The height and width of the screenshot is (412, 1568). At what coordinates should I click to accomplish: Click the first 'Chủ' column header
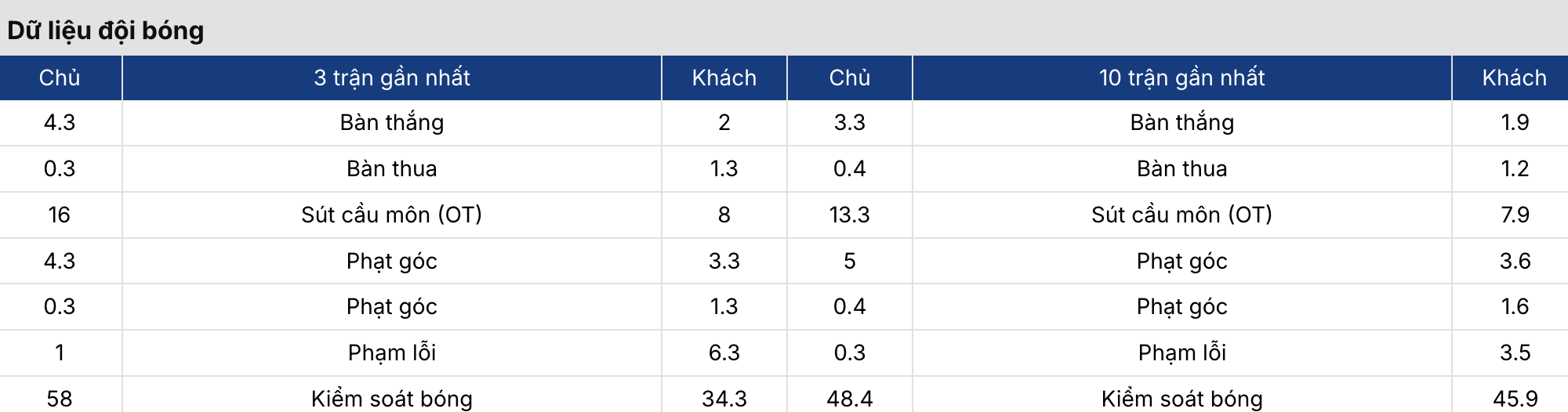60,78
